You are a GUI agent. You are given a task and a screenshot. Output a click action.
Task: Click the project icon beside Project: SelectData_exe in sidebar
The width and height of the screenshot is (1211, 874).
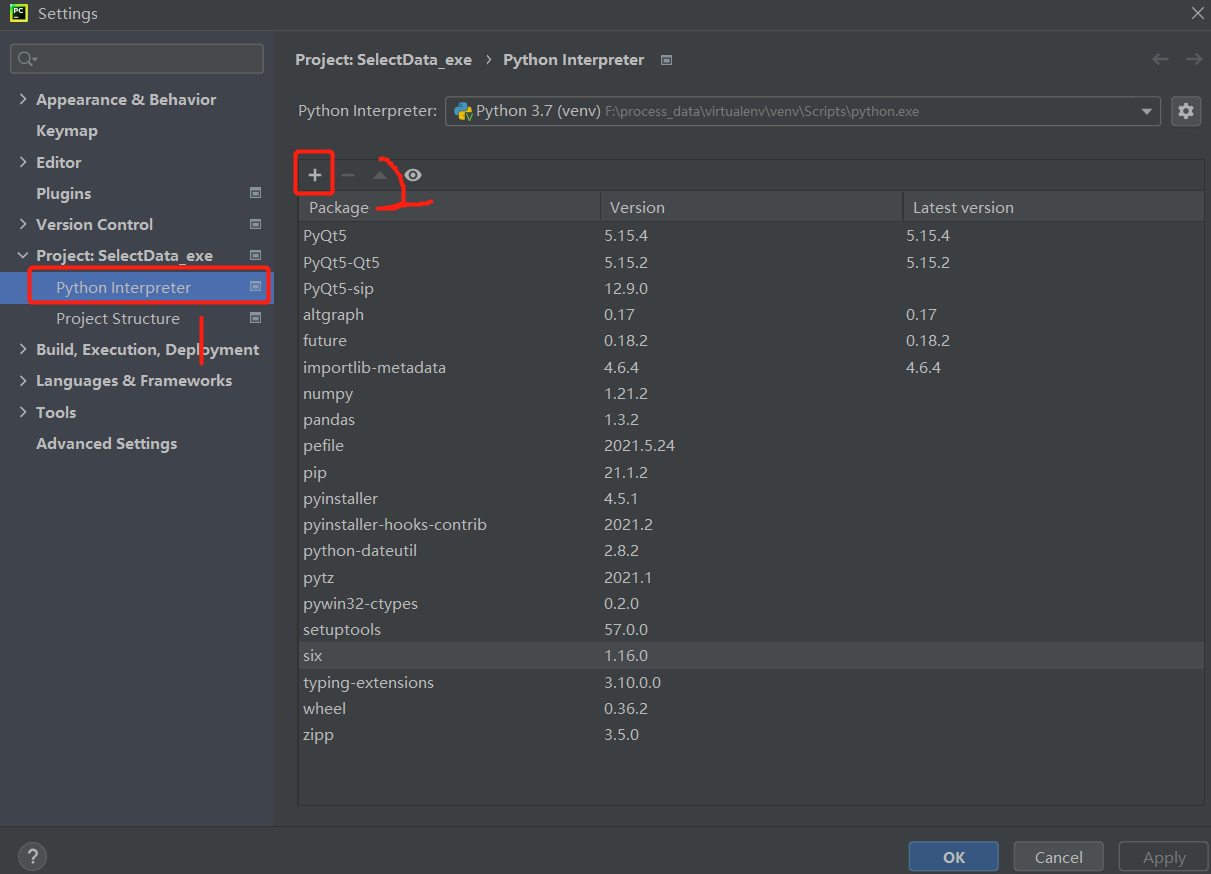pyautogui.click(x=255, y=255)
